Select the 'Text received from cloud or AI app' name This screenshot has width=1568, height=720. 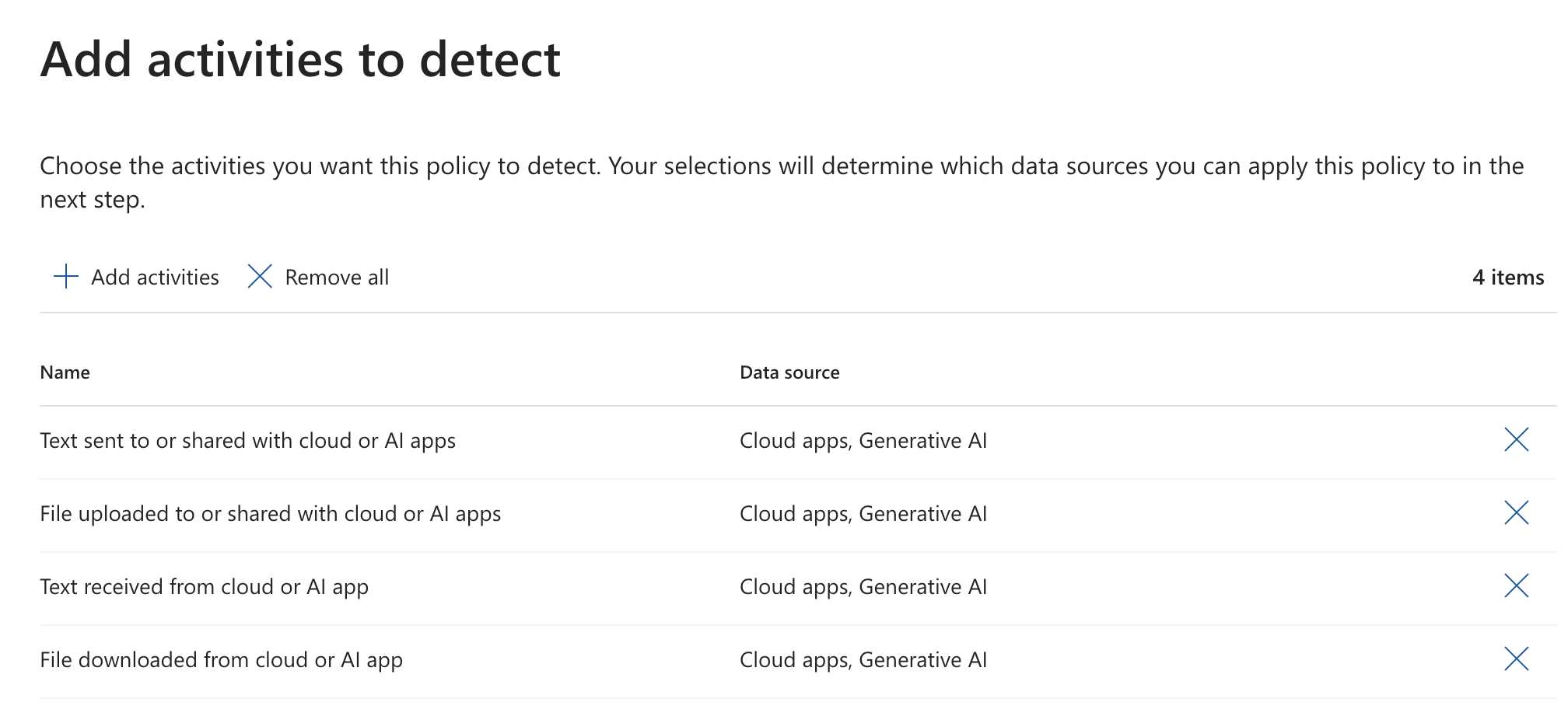click(204, 587)
